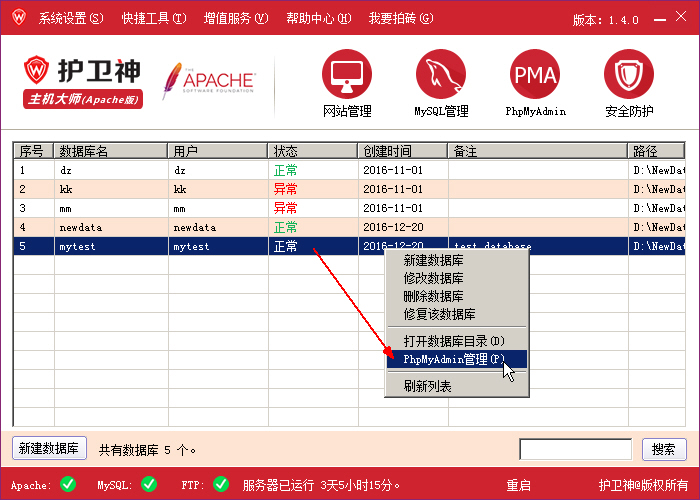The width and height of the screenshot is (700, 500).
Task: Choose 打开数据库目录(D) in context menu
Action: pyautogui.click(x=457, y=341)
